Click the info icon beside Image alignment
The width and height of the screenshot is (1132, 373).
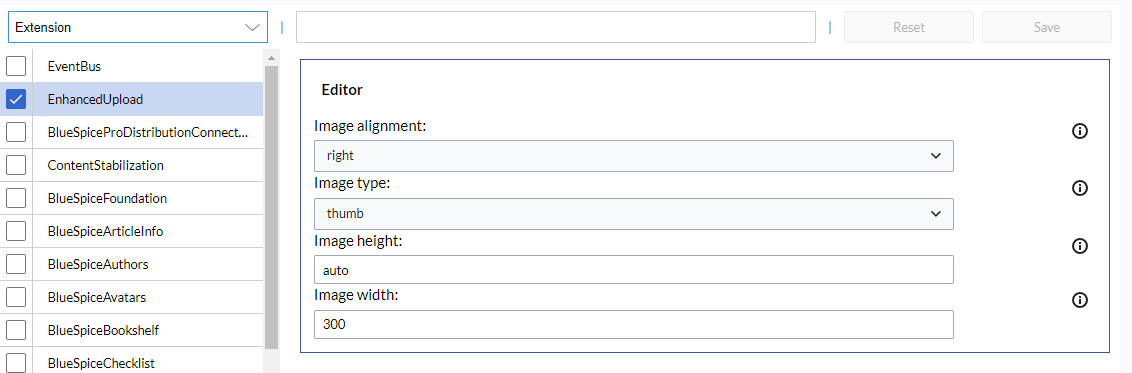click(x=1080, y=131)
